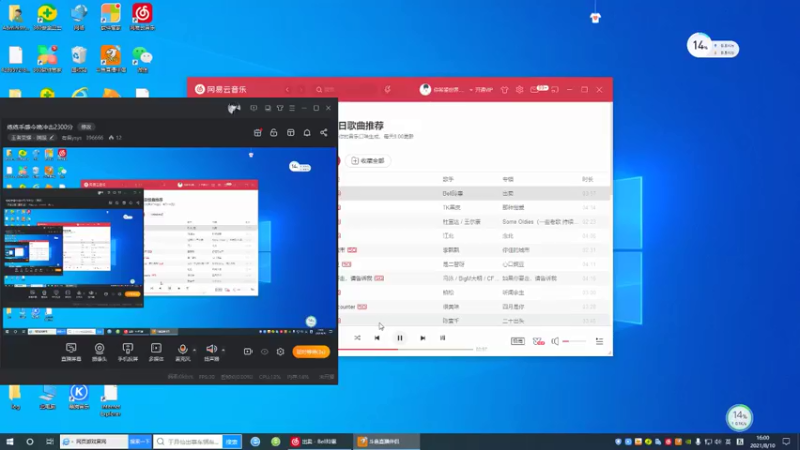Expand the account dropdown arrow beside the username
This screenshot has height=450, width=800.
pyautogui.click(x=471, y=90)
